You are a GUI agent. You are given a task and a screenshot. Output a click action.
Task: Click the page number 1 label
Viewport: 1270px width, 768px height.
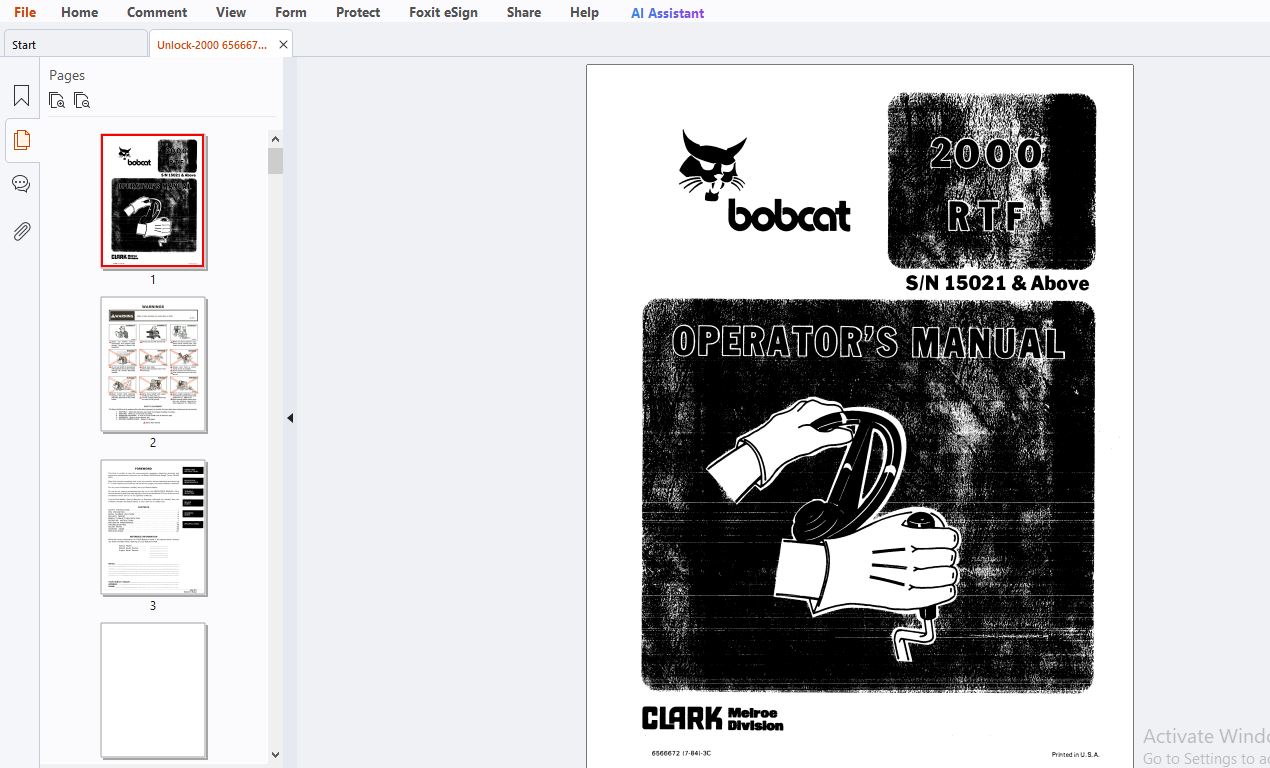click(153, 280)
